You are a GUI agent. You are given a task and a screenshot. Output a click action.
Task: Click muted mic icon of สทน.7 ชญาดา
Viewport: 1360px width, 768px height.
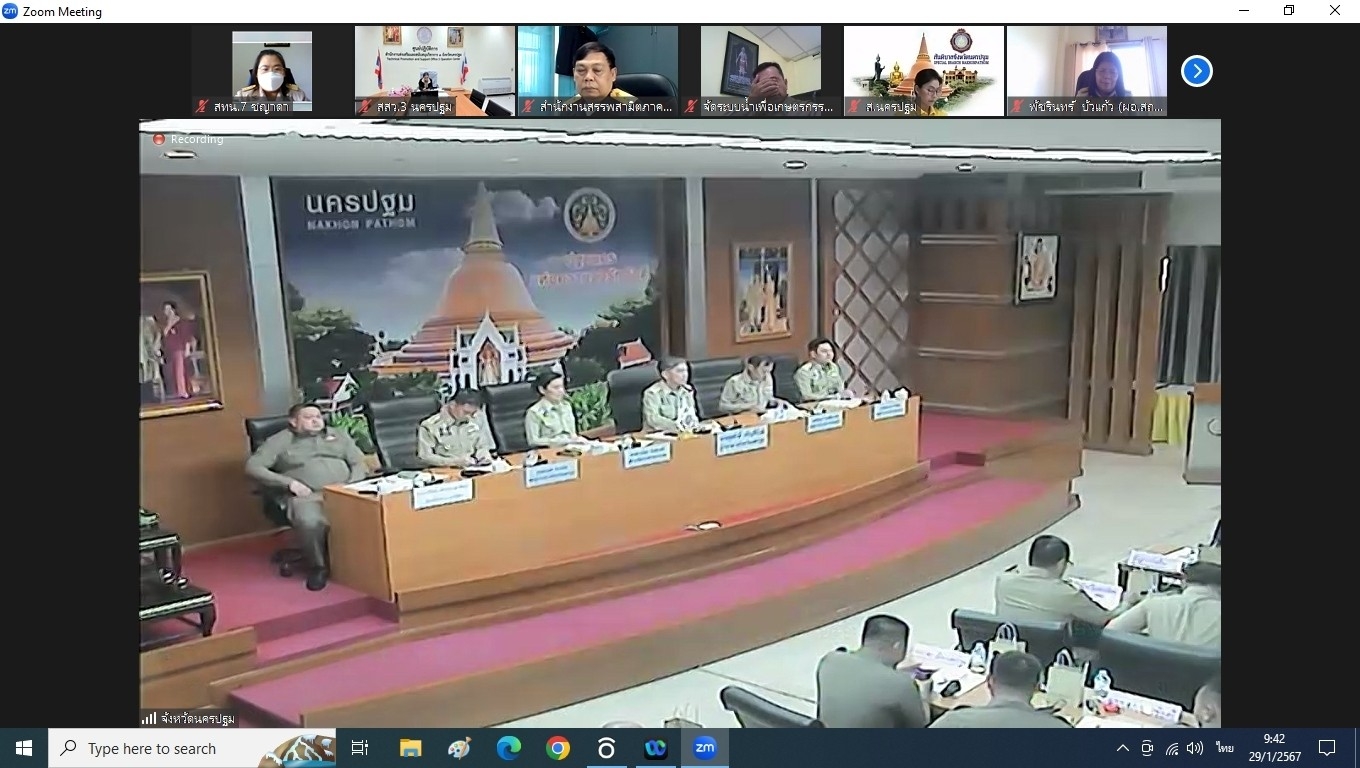tap(203, 106)
